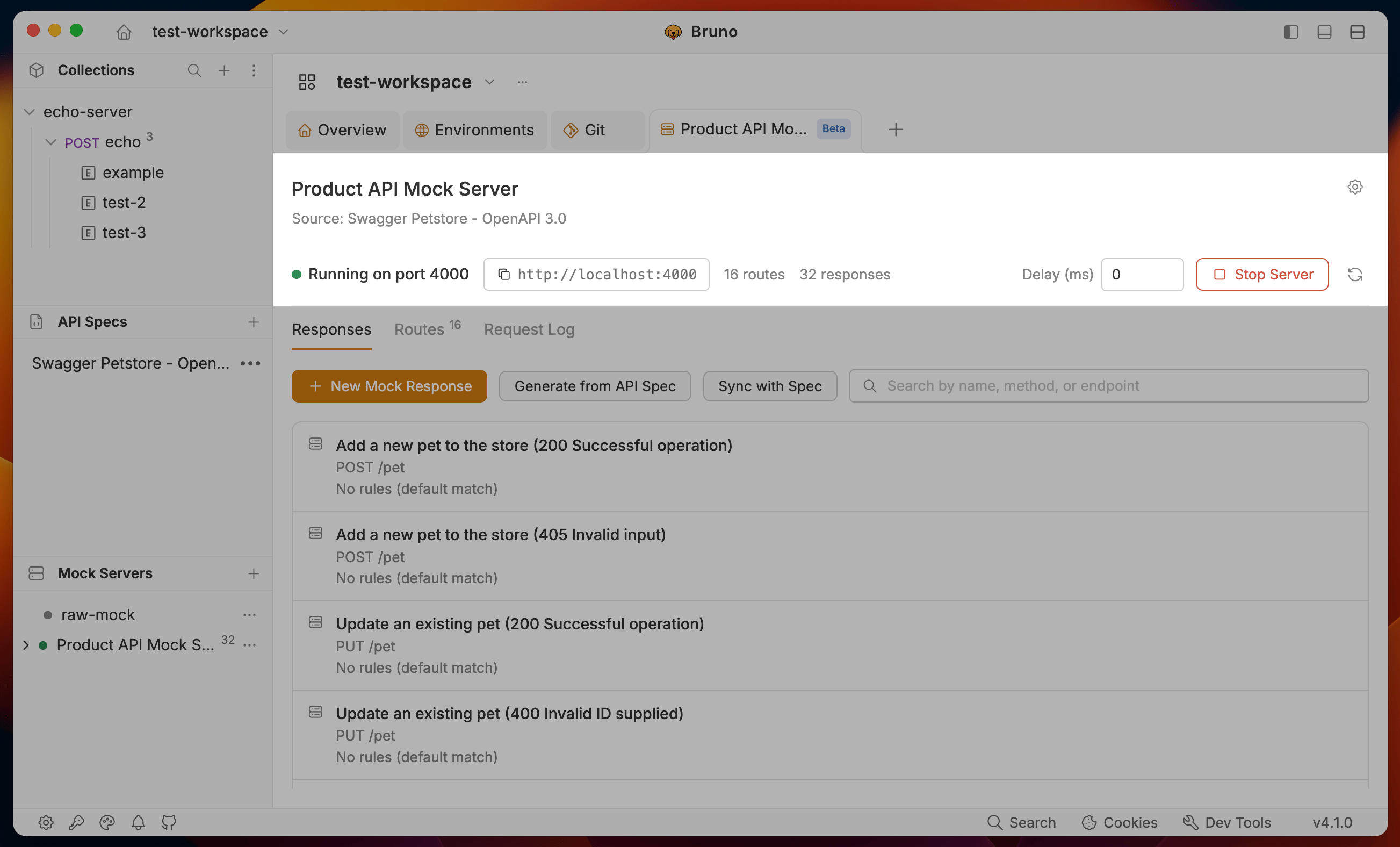Add a new Mock Server

pos(254,573)
